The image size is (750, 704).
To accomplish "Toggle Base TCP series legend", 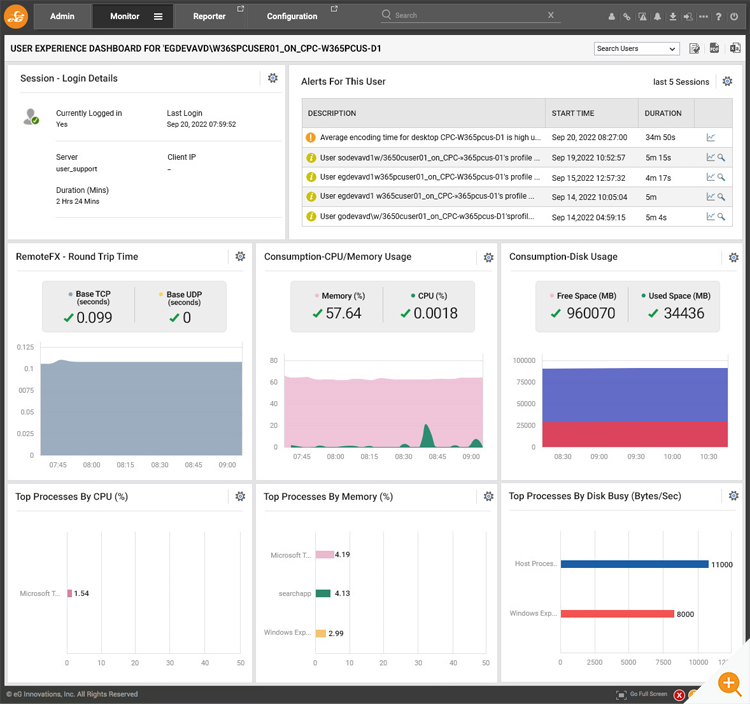I will [x=89, y=297].
